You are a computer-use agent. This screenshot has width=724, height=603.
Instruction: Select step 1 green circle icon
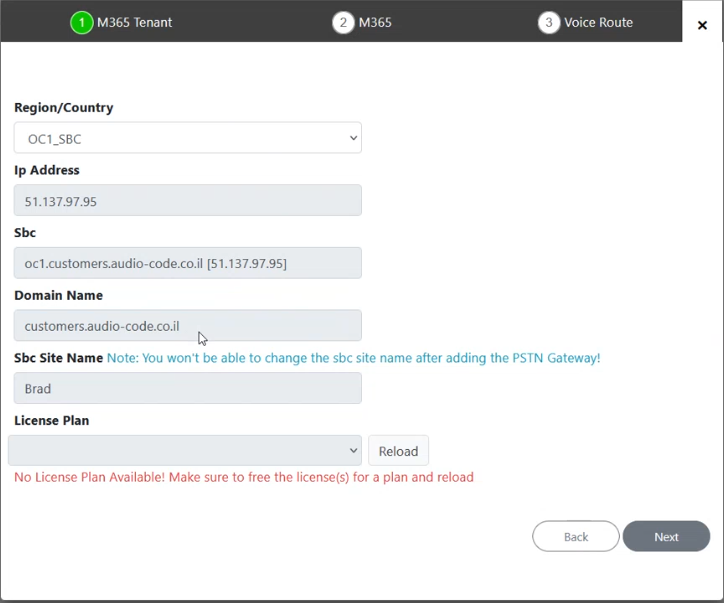tap(82, 23)
